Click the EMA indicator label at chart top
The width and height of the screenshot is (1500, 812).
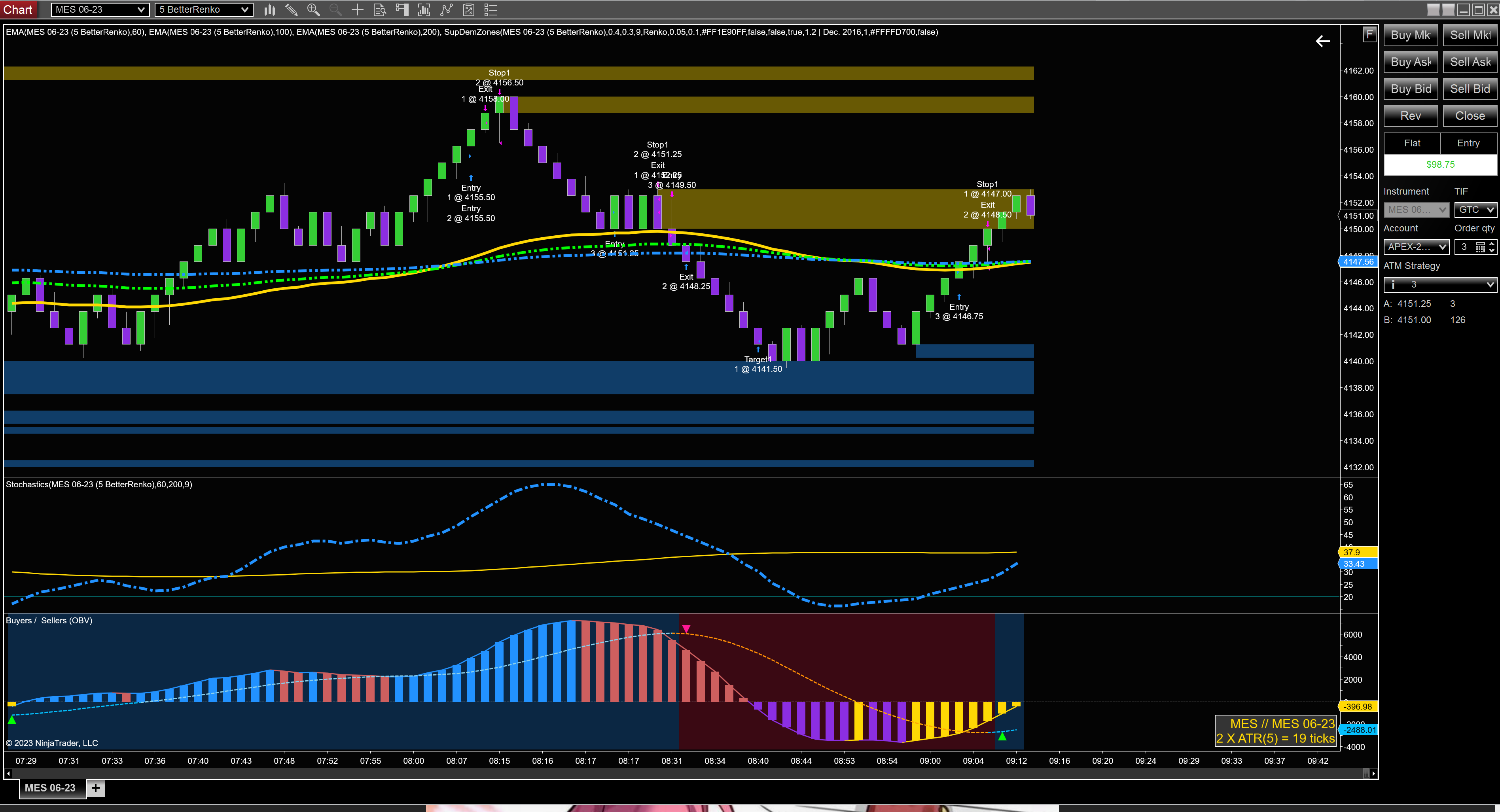tap(472, 32)
